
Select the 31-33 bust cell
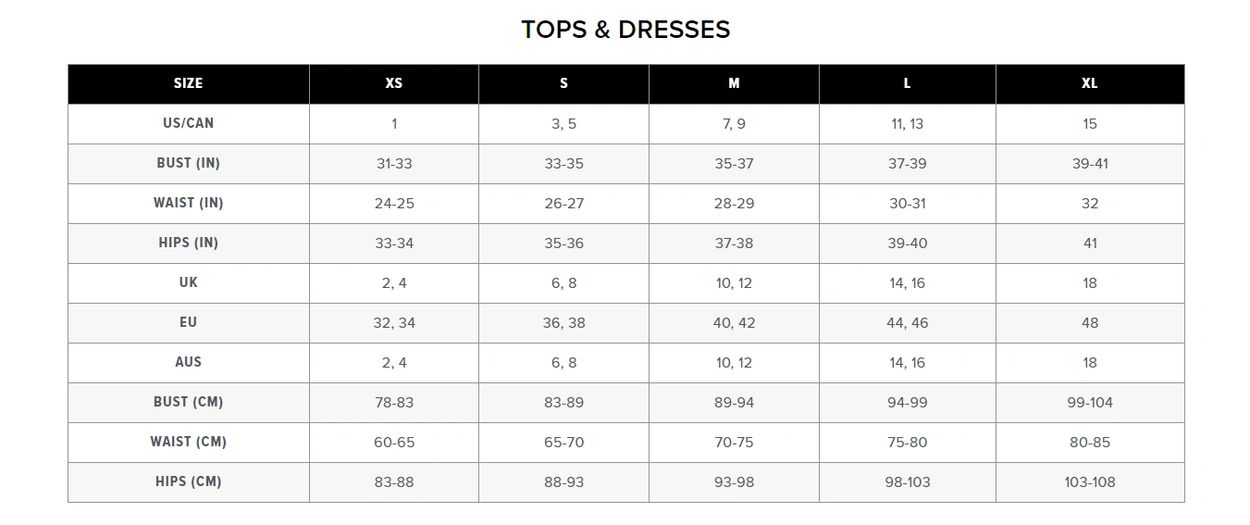point(394,164)
